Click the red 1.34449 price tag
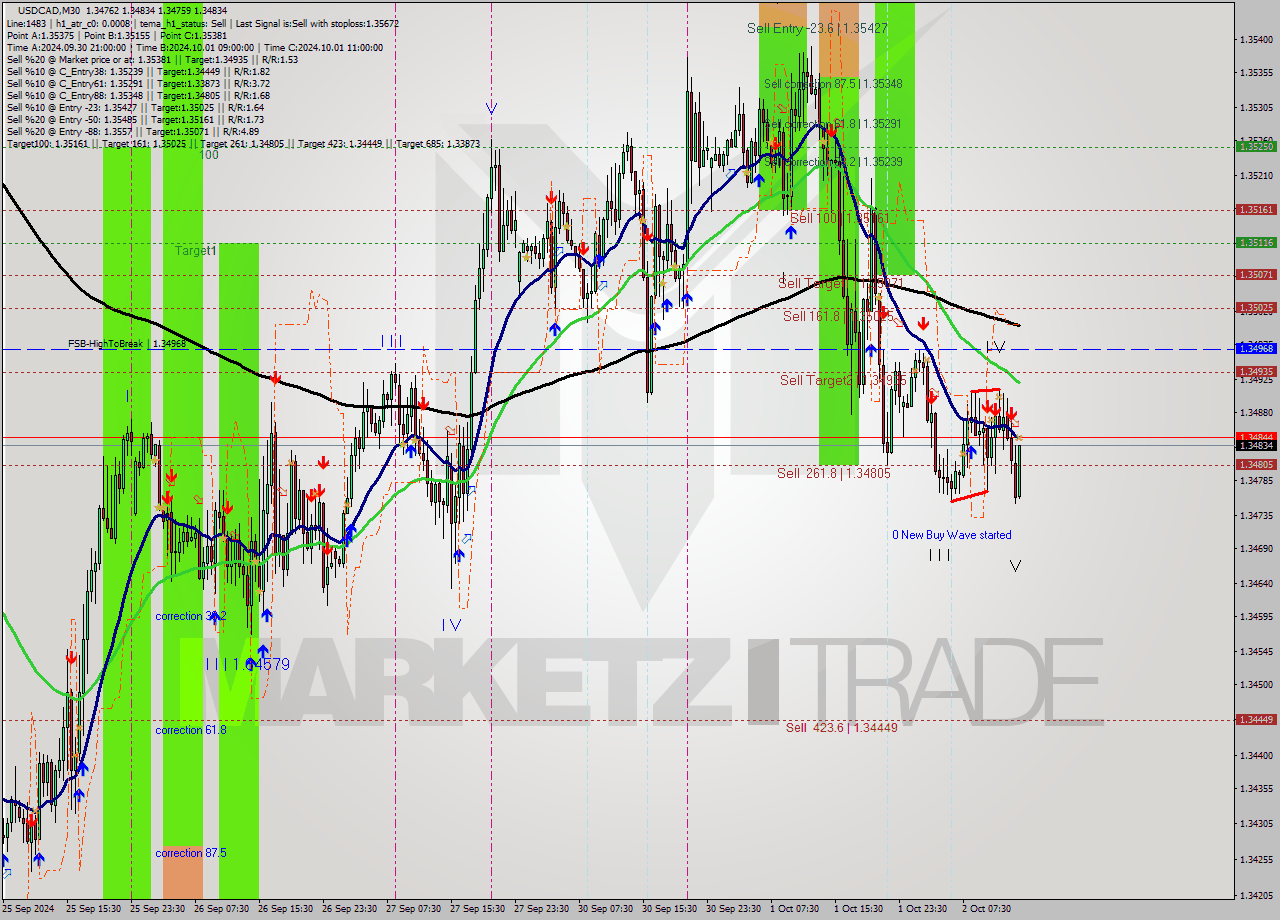 click(x=1256, y=719)
